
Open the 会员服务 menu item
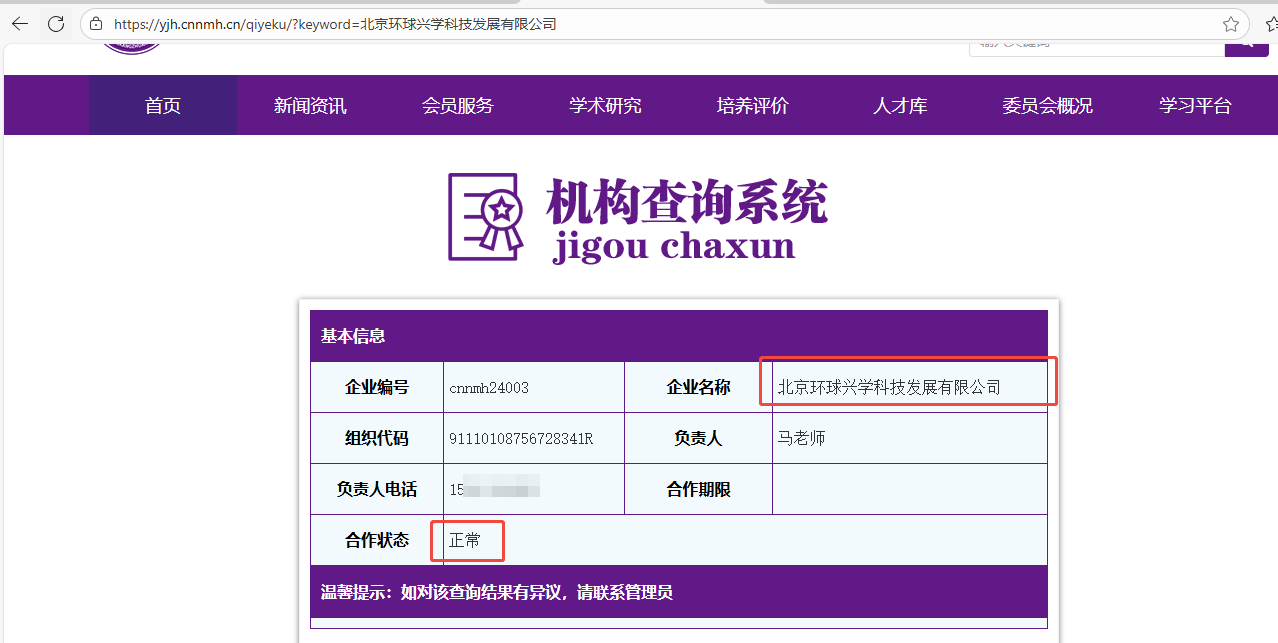tap(457, 105)
